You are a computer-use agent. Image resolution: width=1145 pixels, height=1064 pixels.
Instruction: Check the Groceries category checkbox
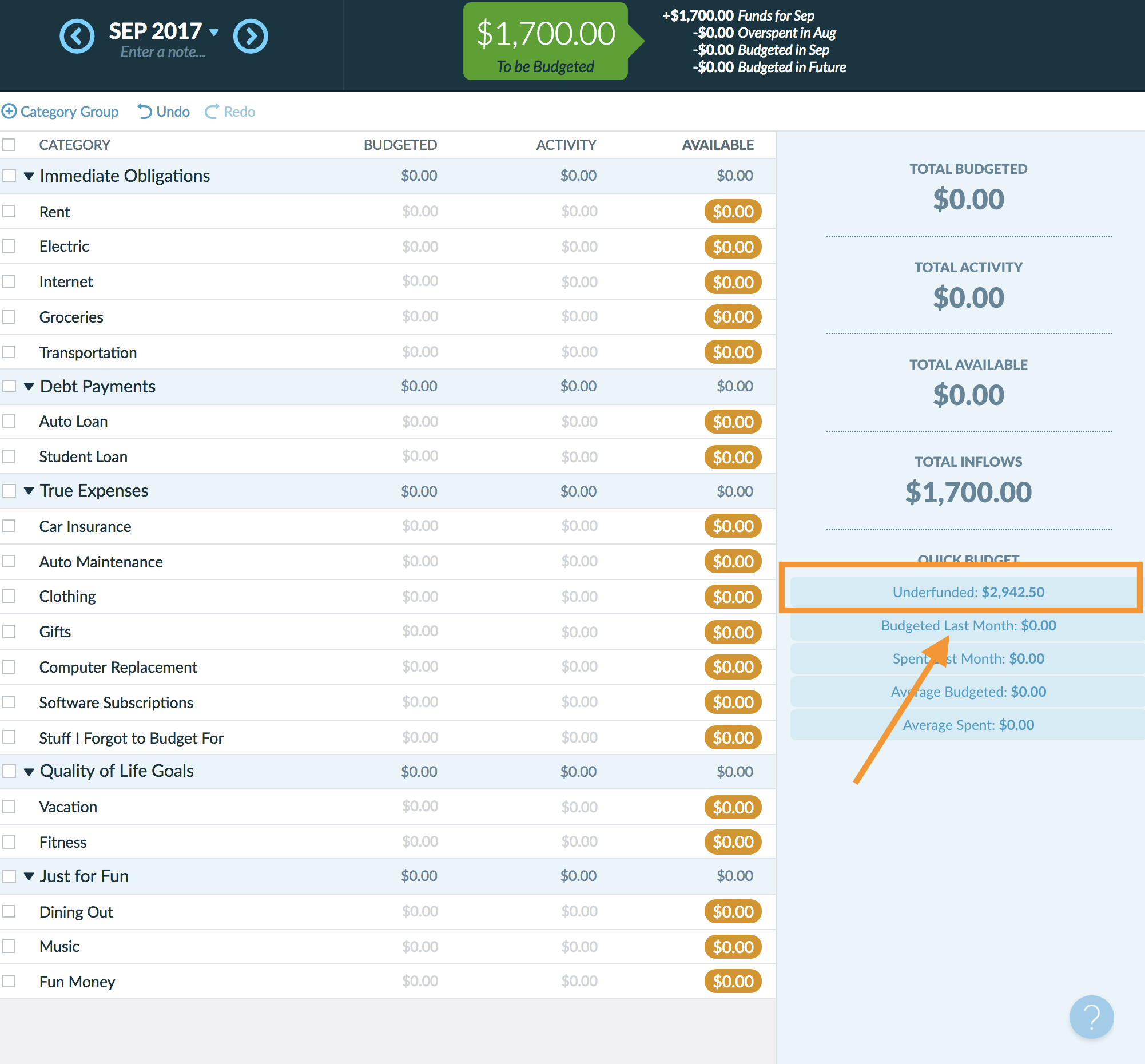9,317
